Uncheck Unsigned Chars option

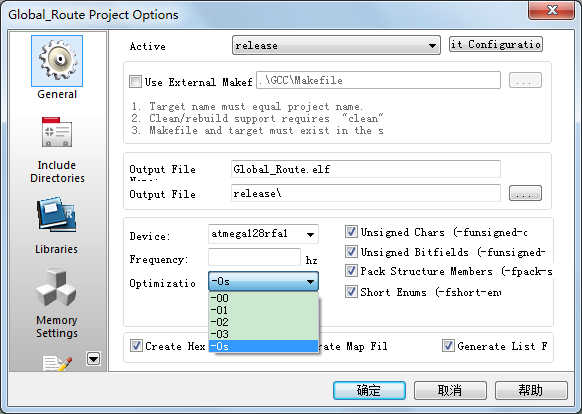click(351, 232)
